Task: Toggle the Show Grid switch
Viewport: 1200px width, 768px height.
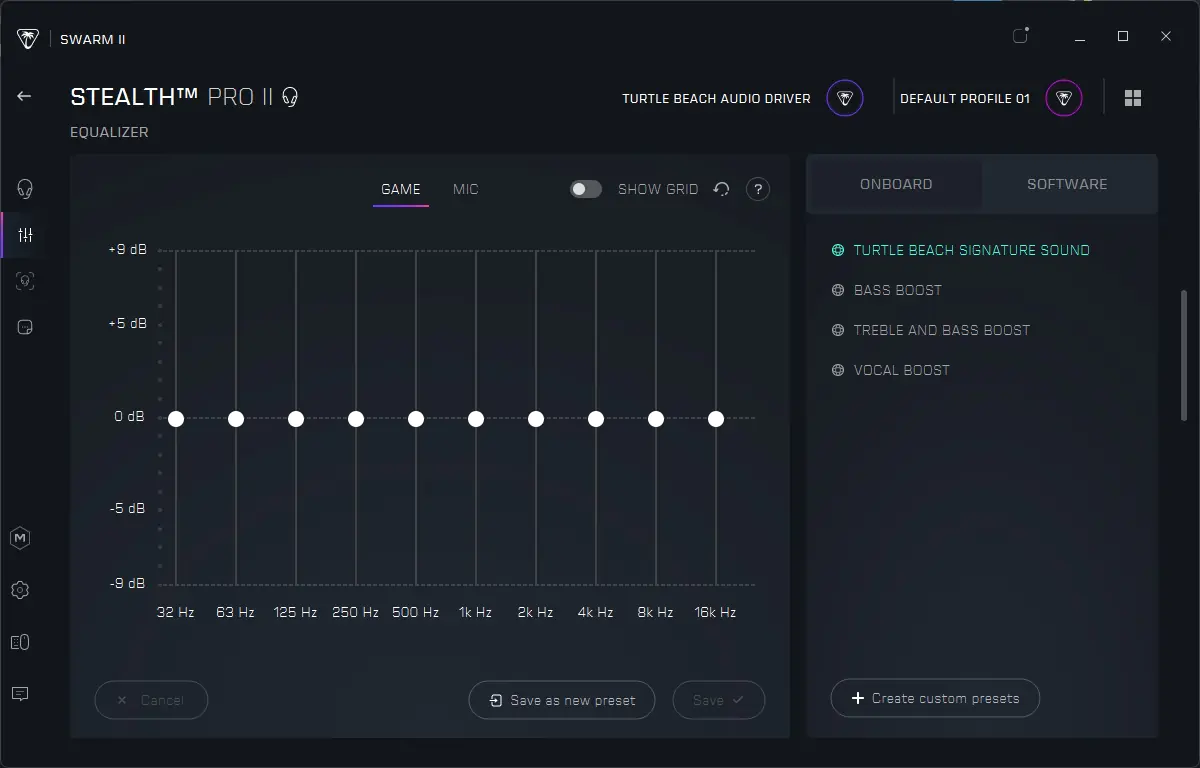Action: (586, 189)
